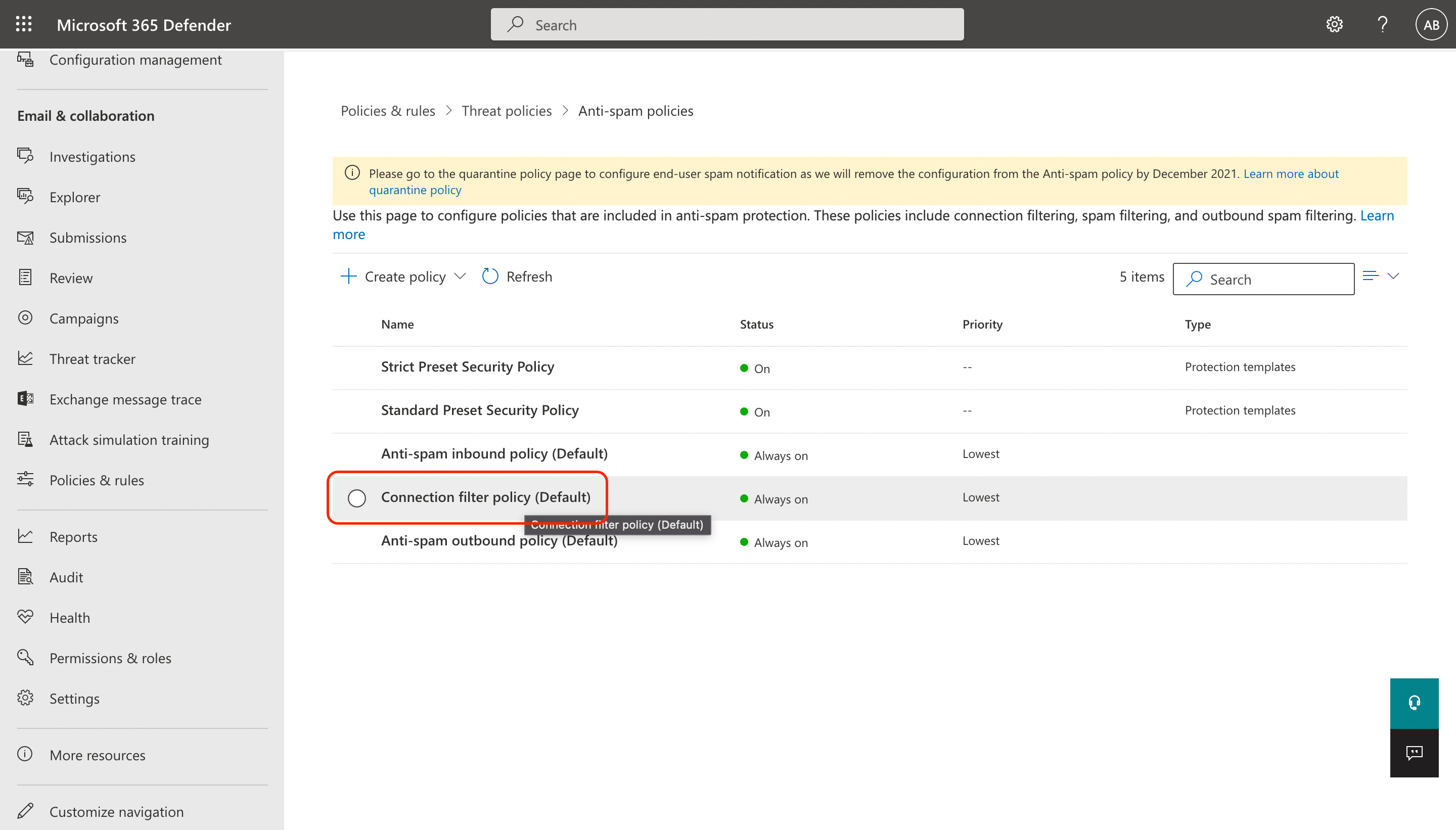
Task: Click the info icon in yellow banner
Action: (352, 173)
